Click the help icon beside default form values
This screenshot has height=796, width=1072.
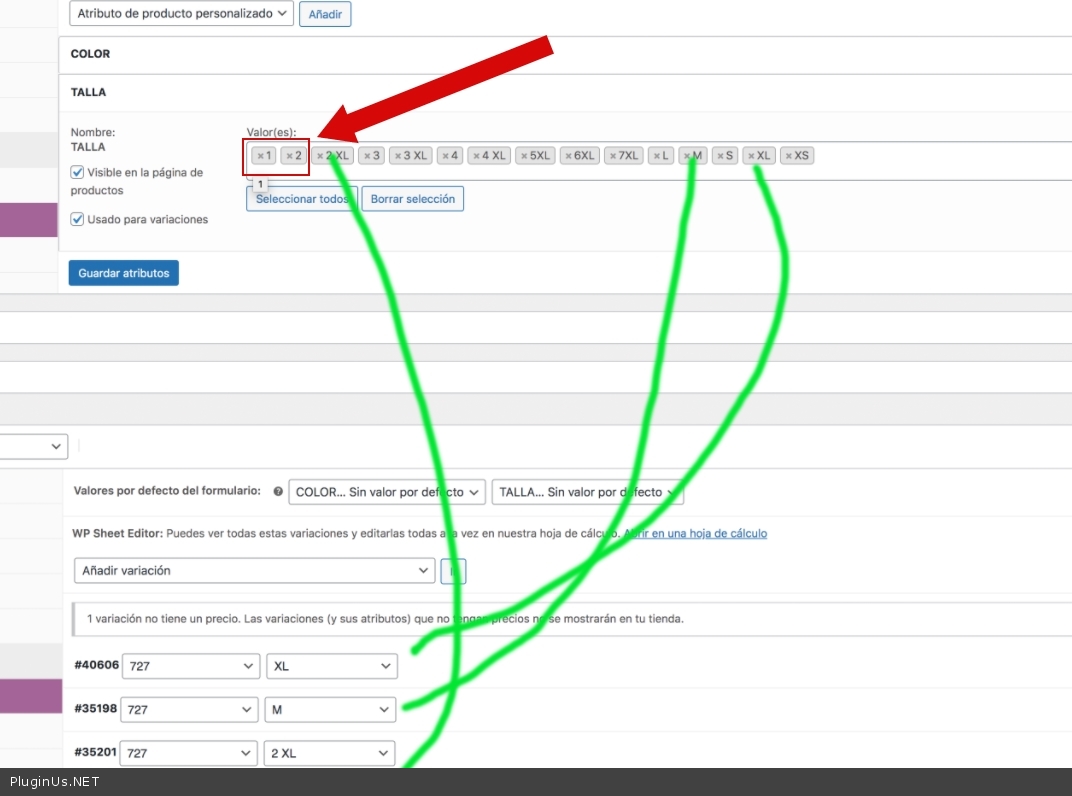277,492
